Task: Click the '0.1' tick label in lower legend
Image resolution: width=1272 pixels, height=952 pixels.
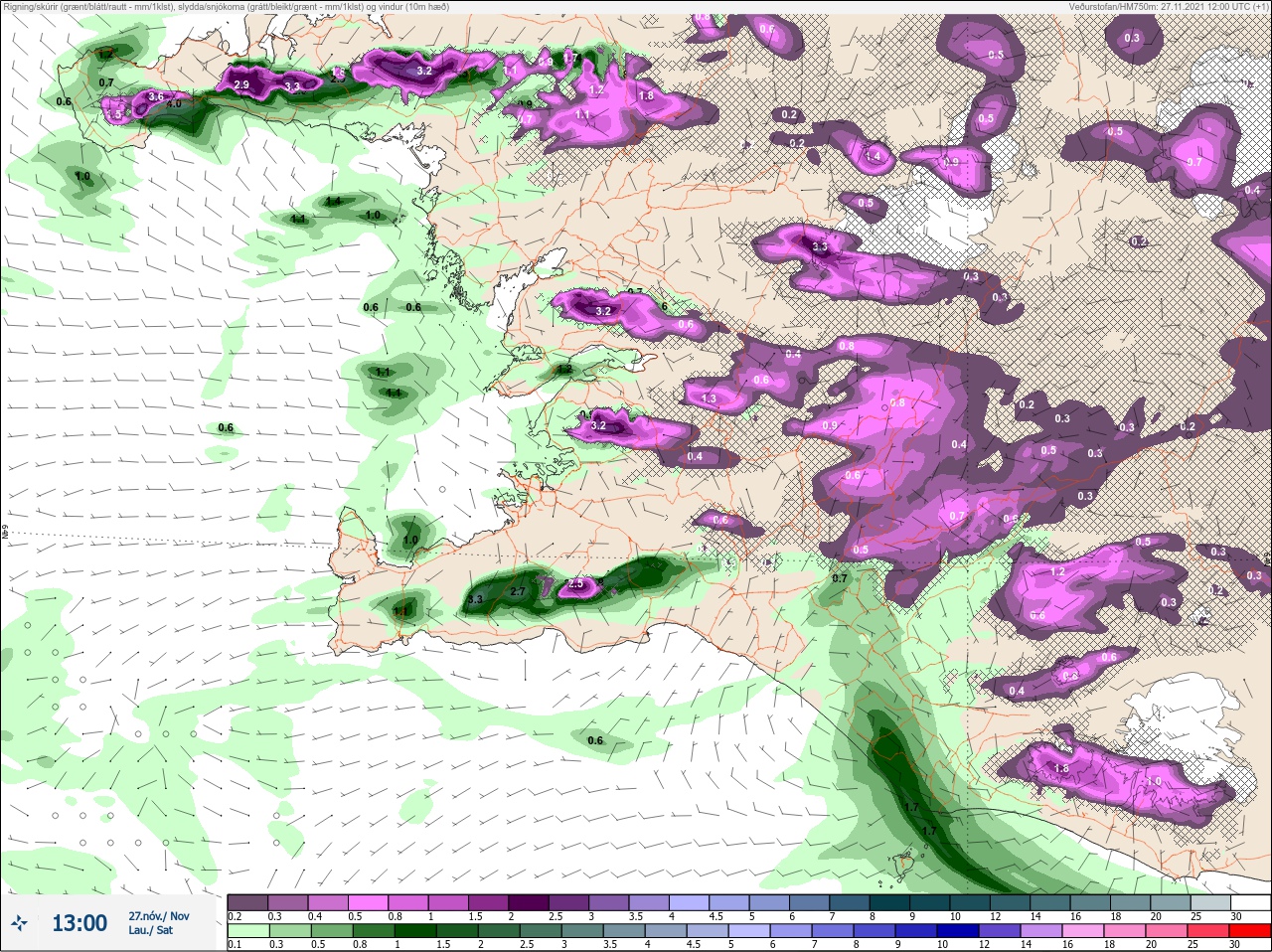Action: pyautogui.click(x=235, y=946)
